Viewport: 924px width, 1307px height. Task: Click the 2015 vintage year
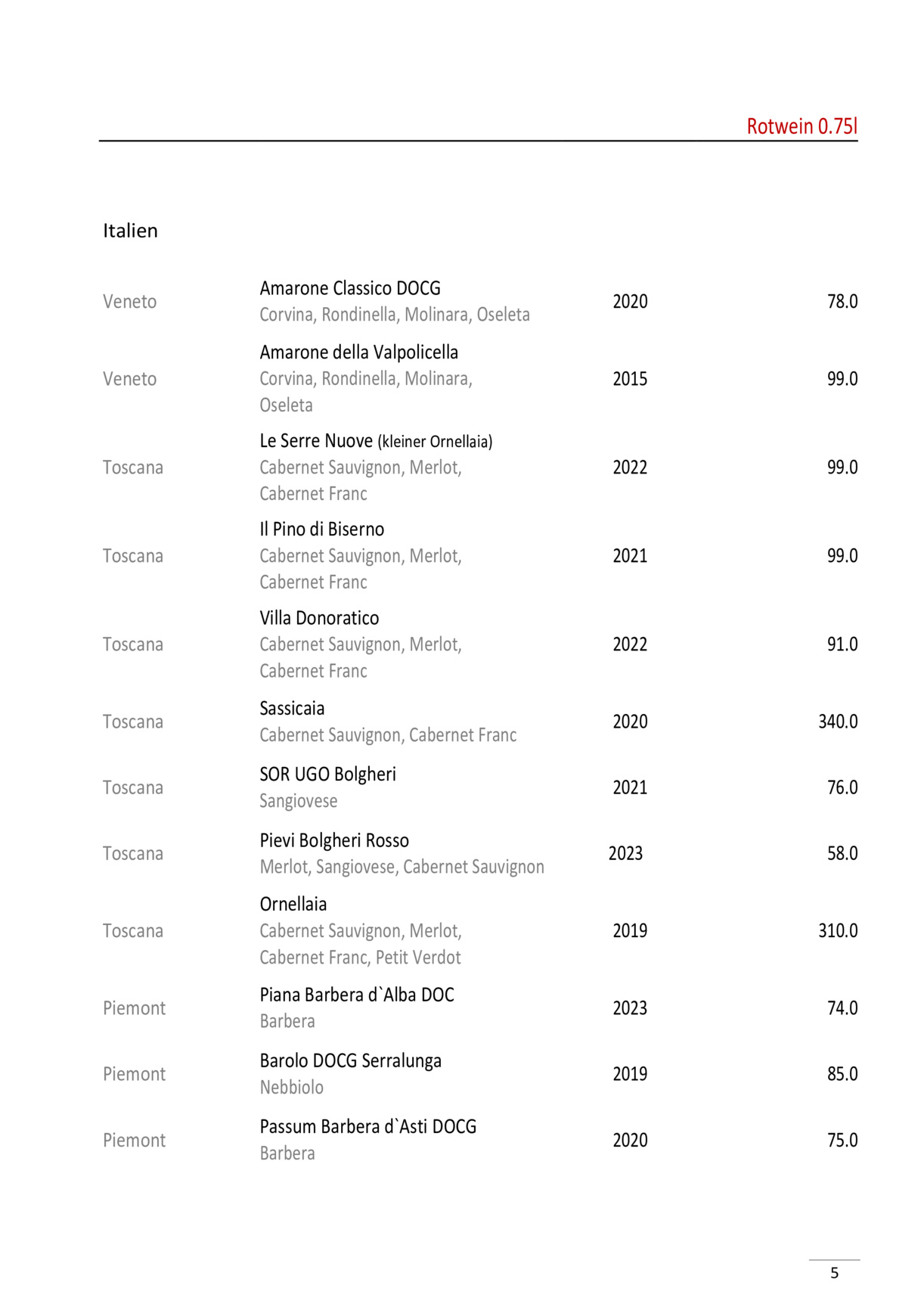pyautogui.click(x=630, y=379)
